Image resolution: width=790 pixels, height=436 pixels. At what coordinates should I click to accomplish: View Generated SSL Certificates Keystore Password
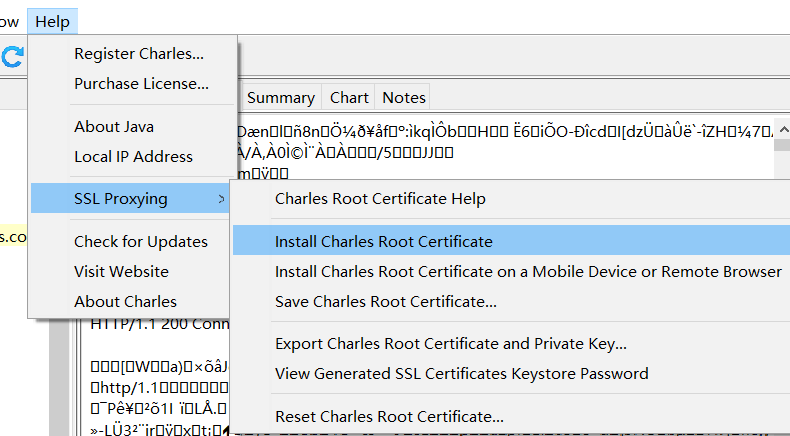tap(511, 373)
